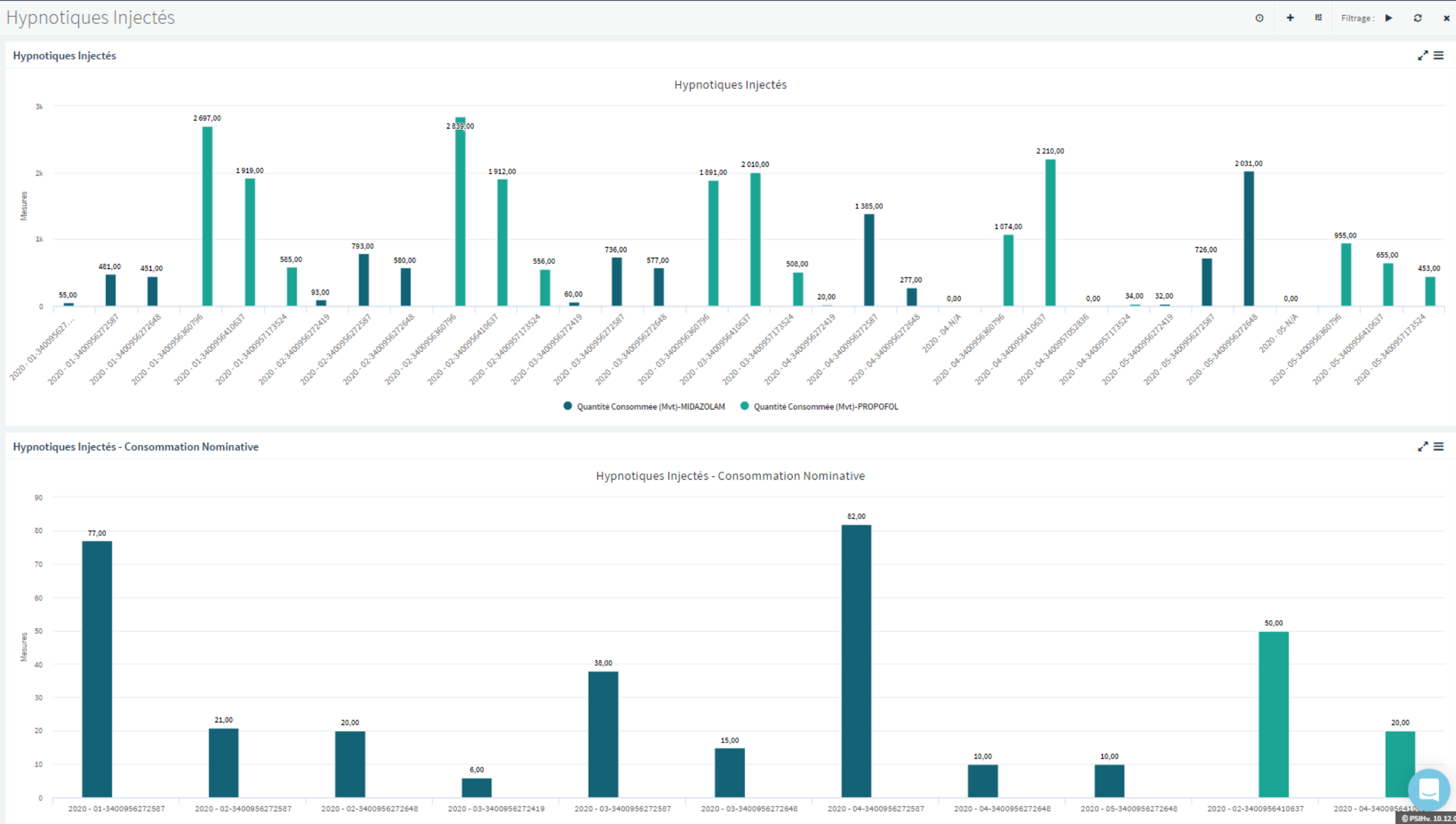Open the chat bubble widget
Screen dimensions: 1456x824
(1428, 790)
